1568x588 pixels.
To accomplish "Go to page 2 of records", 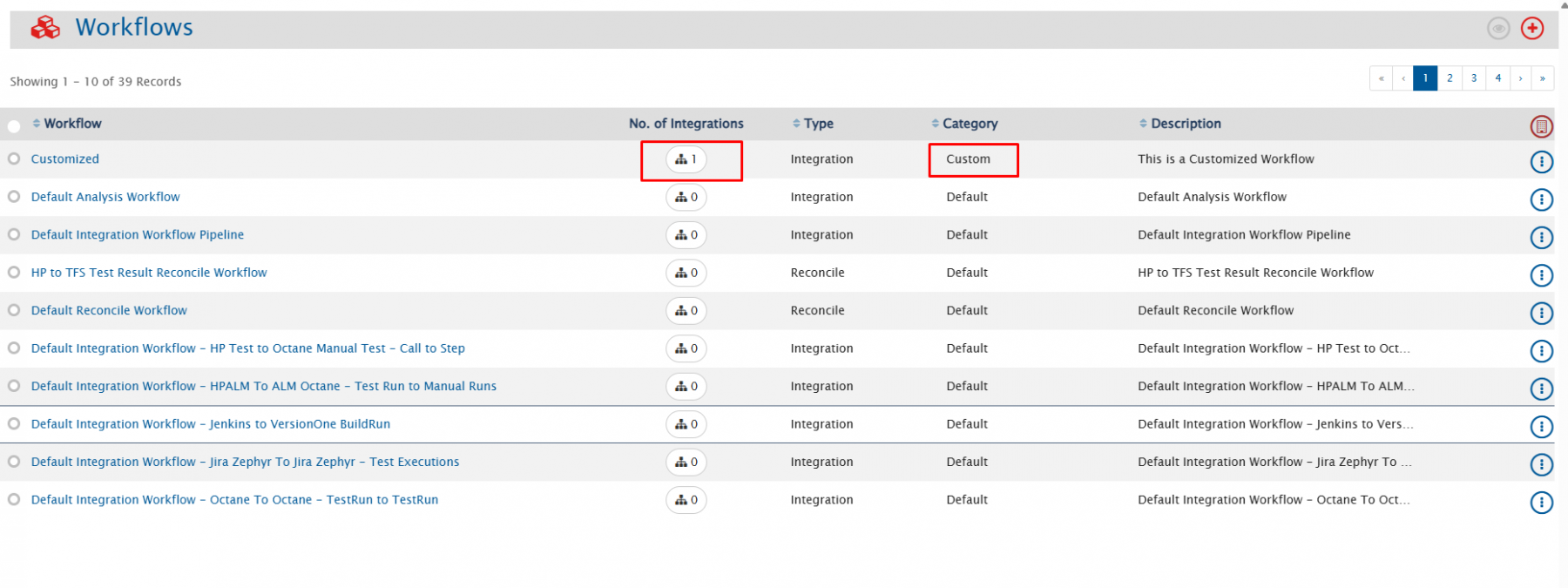I will (1450, 78).
